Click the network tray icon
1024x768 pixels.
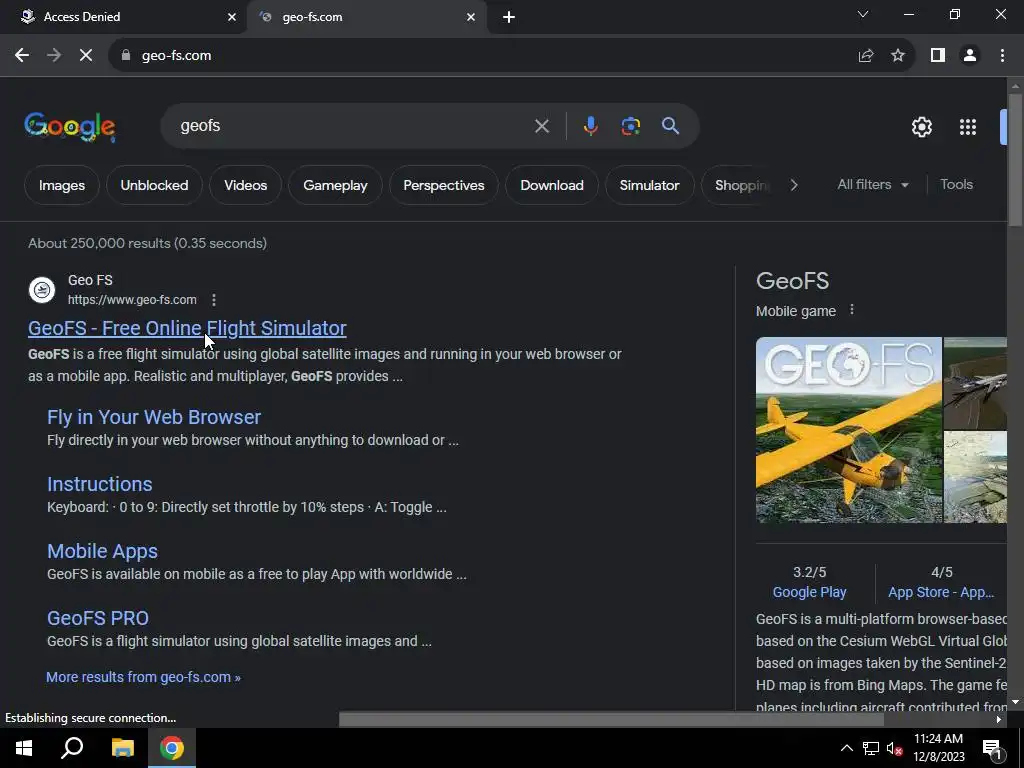click(x=870, y=748)
